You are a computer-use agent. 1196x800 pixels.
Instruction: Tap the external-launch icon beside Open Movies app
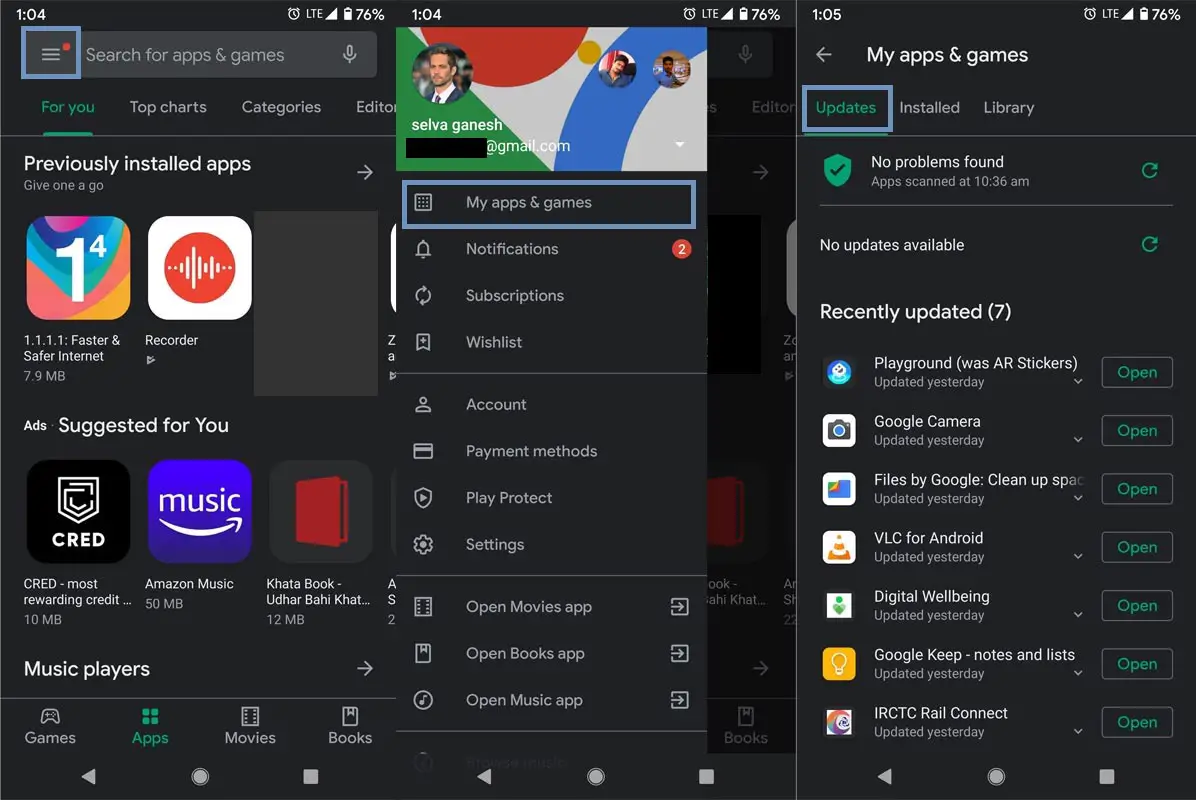(680, 606)
